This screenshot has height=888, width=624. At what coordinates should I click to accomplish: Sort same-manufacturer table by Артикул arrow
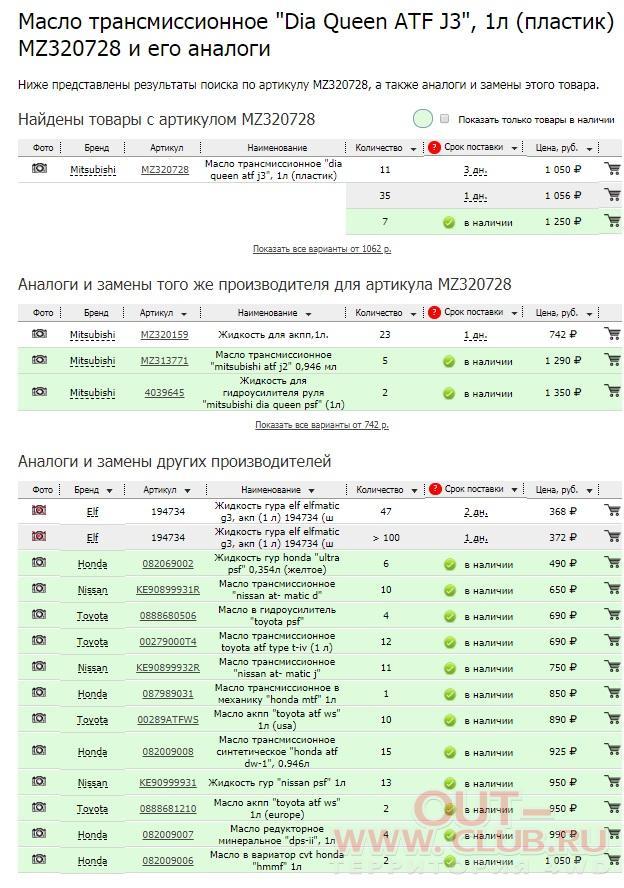(183, 314)
